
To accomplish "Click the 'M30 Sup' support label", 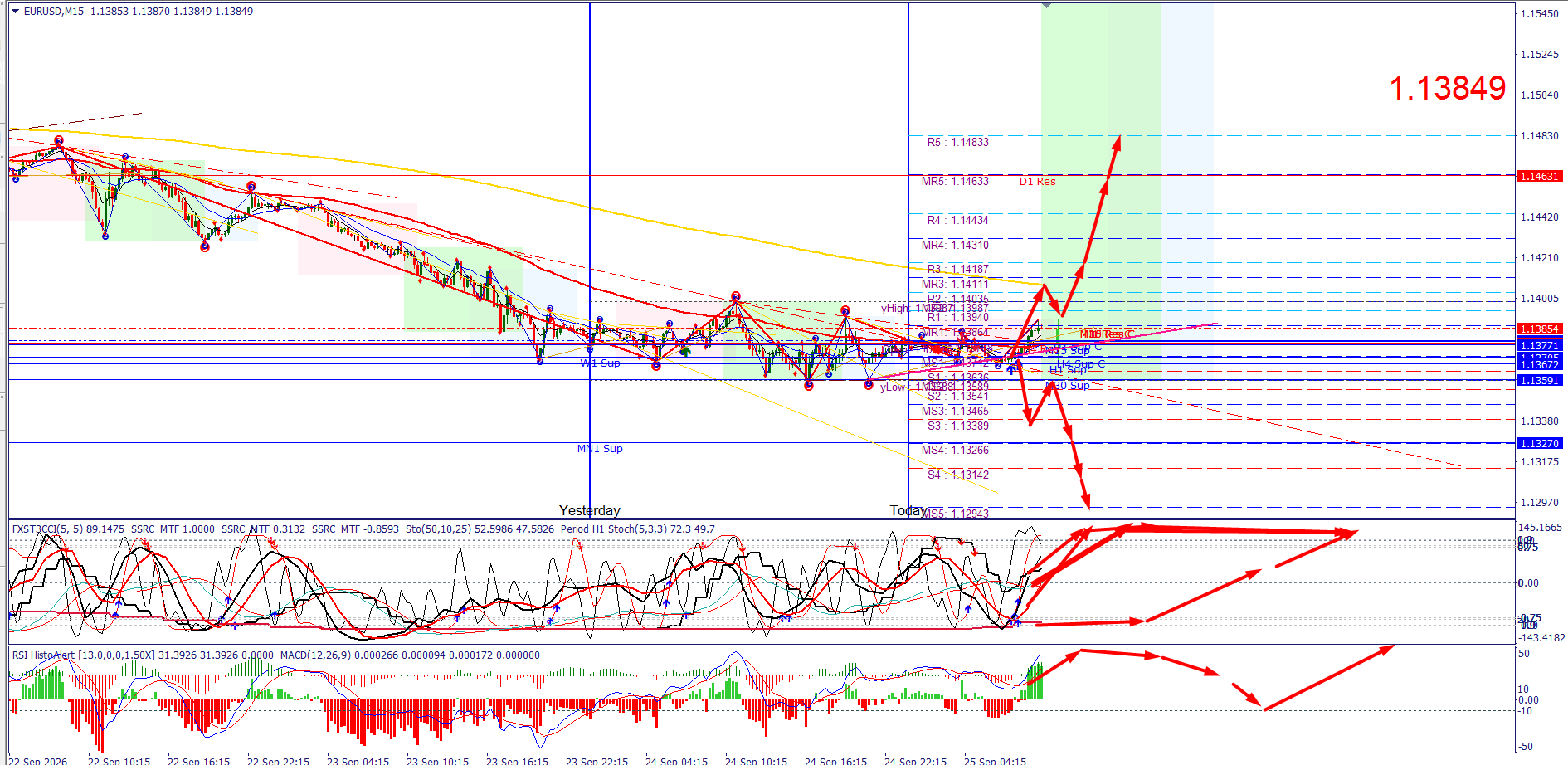I will [x=1069, y=386].
